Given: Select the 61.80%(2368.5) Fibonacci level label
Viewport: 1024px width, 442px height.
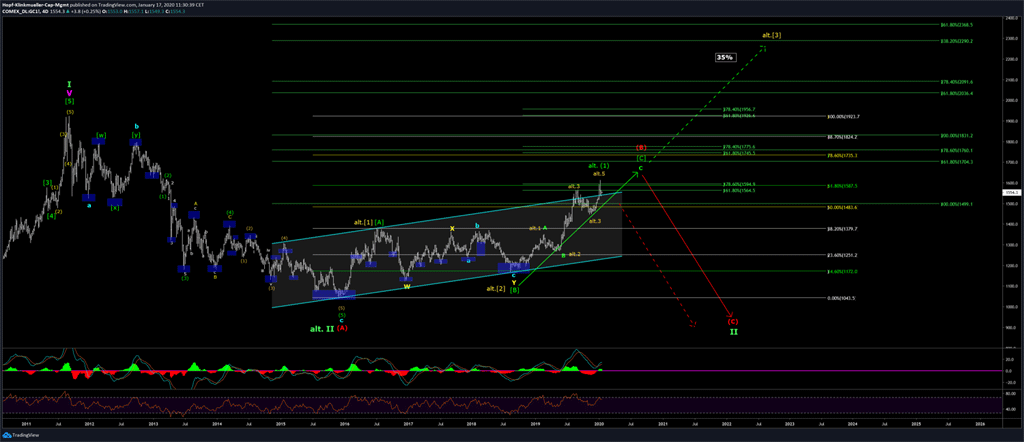Looking at the screenshot, I should tap(957, 25).
